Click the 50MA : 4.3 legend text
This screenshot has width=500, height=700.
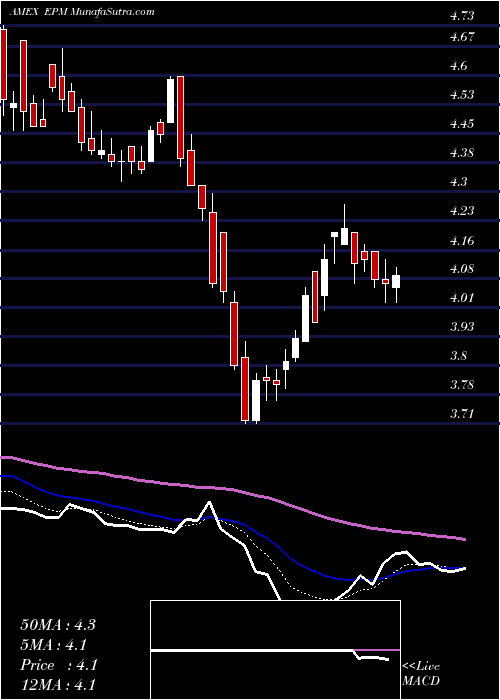58,625
